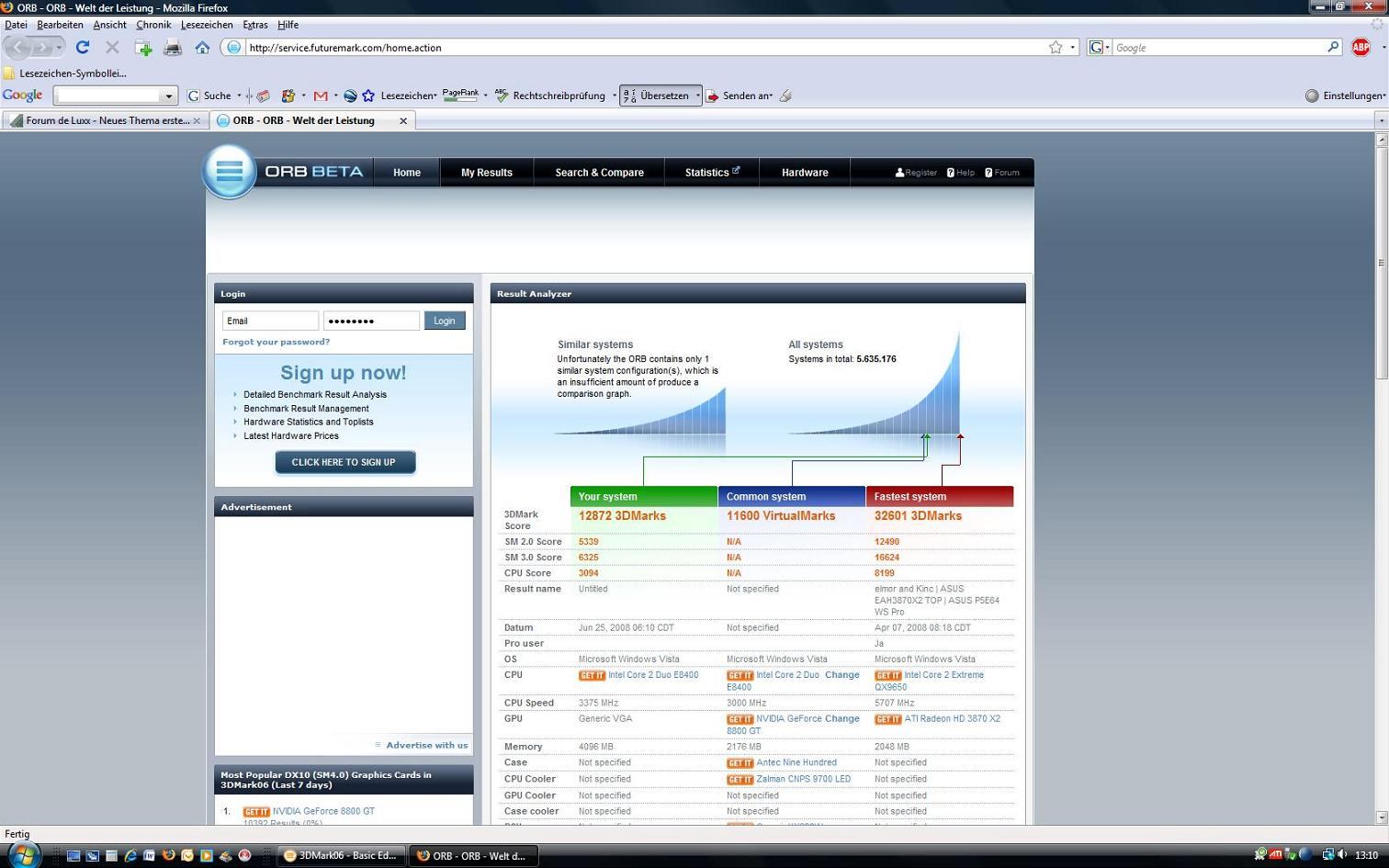Screen dimensions: 1389x868
Task: Click the Google toolbar bookmark star icon
Action: [x=368, y=96]
